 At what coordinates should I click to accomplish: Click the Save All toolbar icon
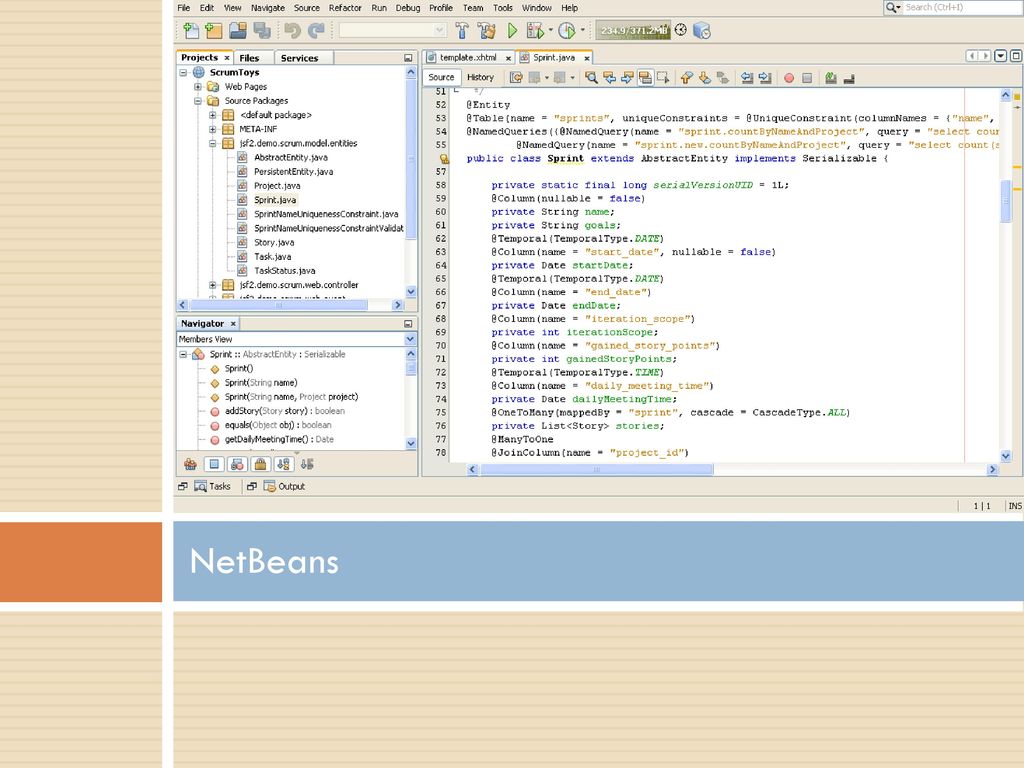click(x=262, y=30)
